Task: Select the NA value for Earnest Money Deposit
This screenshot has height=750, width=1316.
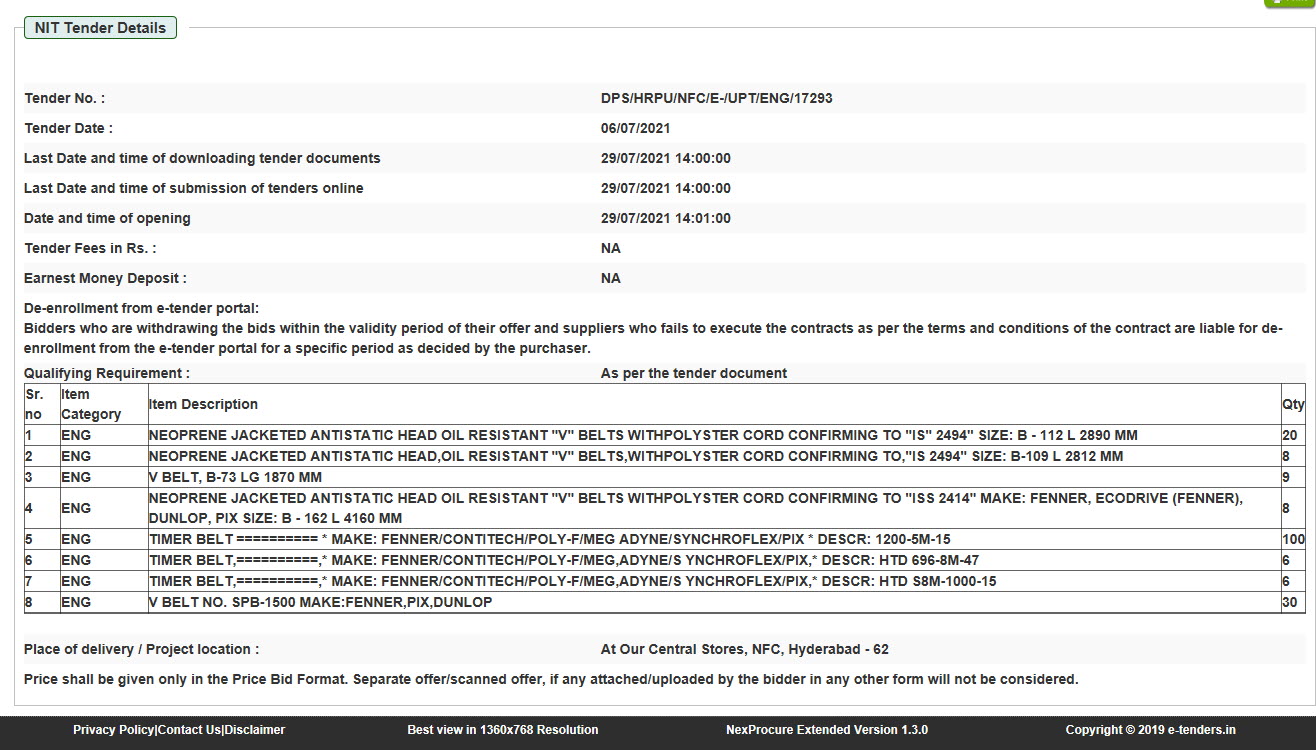Action: (x=611, y=278)
